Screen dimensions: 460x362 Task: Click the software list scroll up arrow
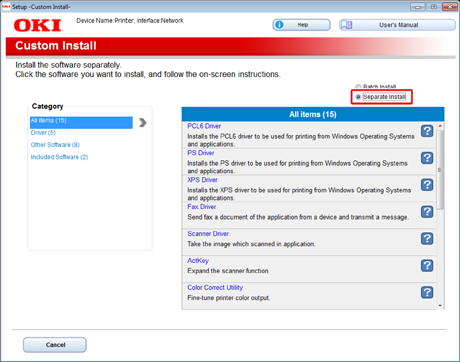tap(440, 126)
